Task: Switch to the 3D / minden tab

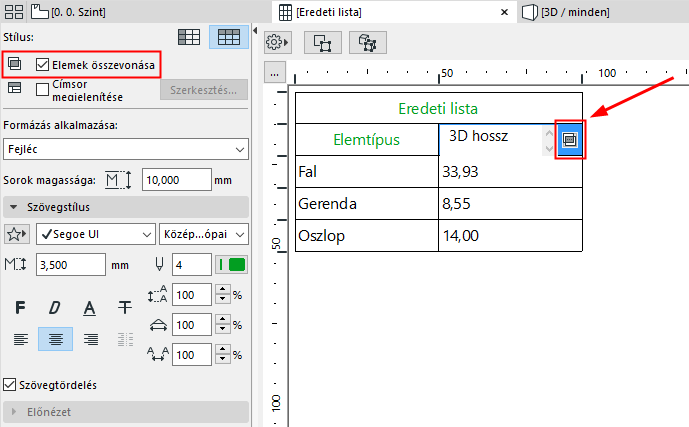Action: (x=566, y=12)
